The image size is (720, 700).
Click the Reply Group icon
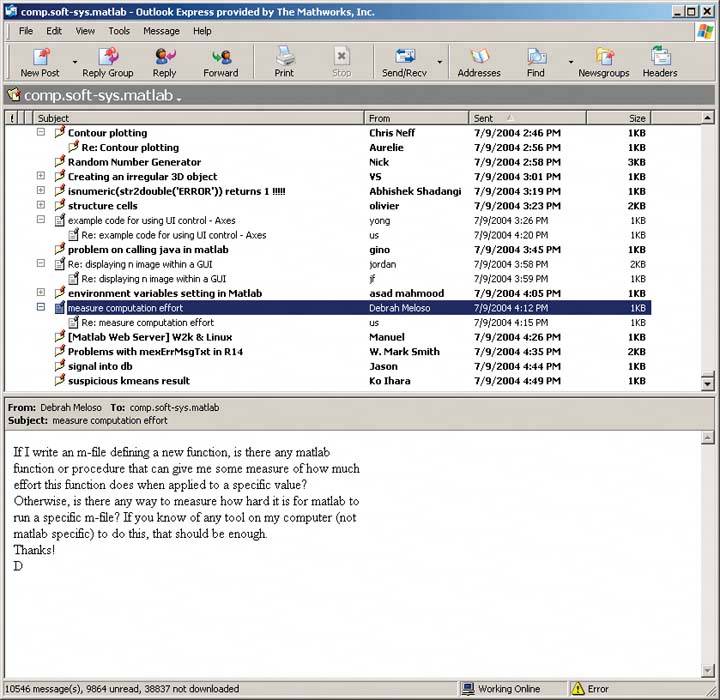(x=107, y=57)
